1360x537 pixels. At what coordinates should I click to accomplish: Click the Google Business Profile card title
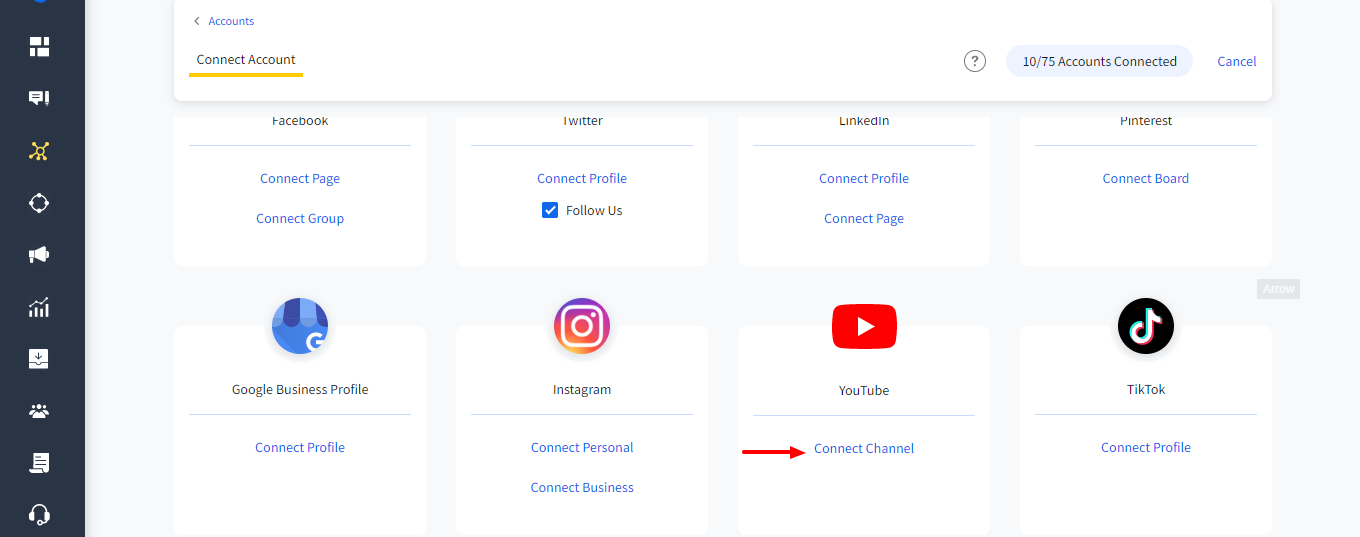(300, 389)
